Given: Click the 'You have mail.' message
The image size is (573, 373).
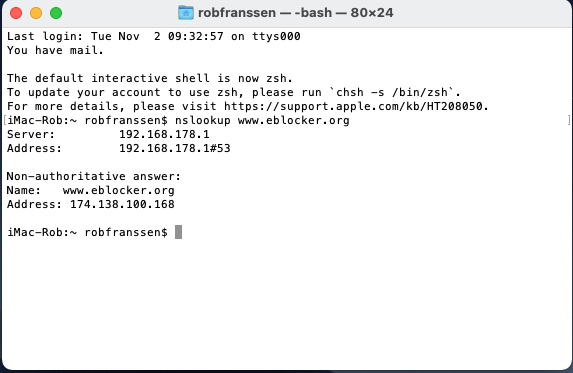Looking at the screenshot, I should coord(56,50).
